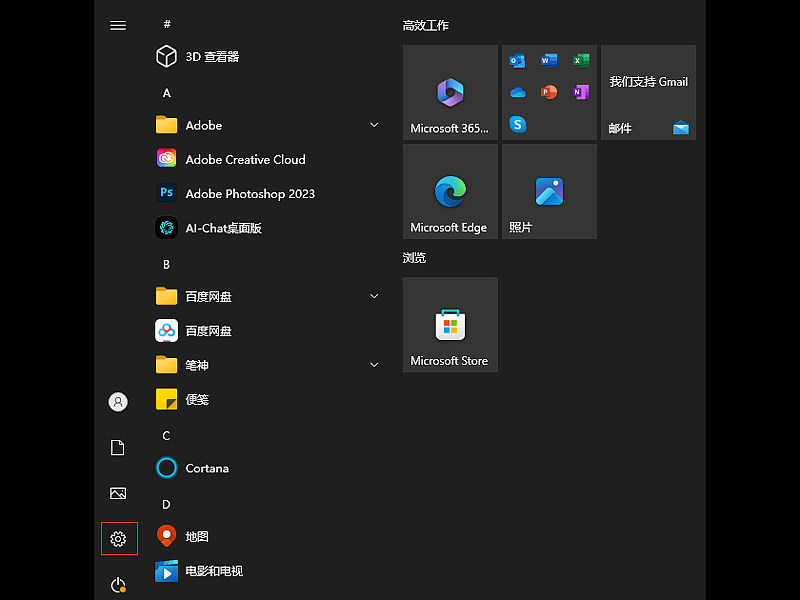Viewport: 800px width, 600px height.
Task: Click the Power button icon
Action: click(118, 585)
